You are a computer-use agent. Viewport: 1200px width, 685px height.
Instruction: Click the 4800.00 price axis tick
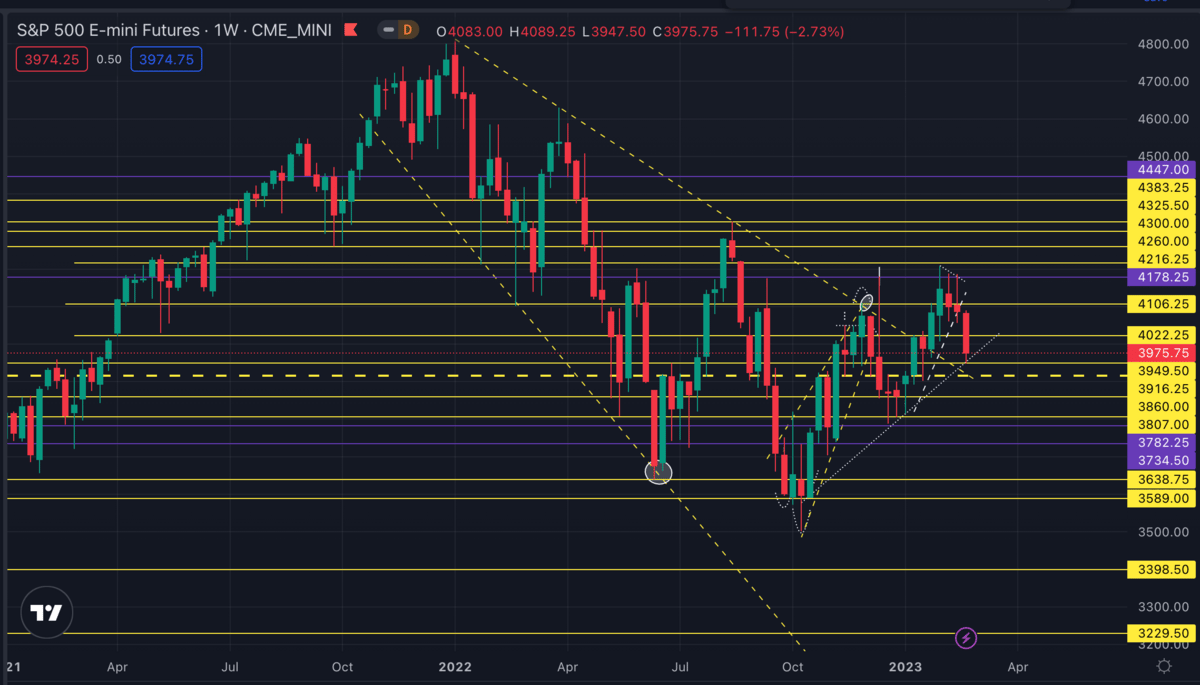pyautogui.click(x=1161, y=44)
